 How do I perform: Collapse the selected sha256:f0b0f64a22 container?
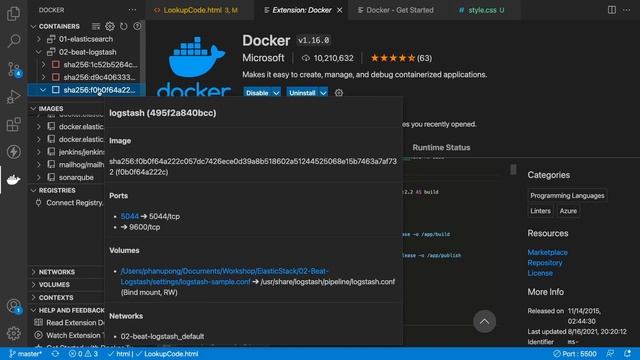pos(43,90)
